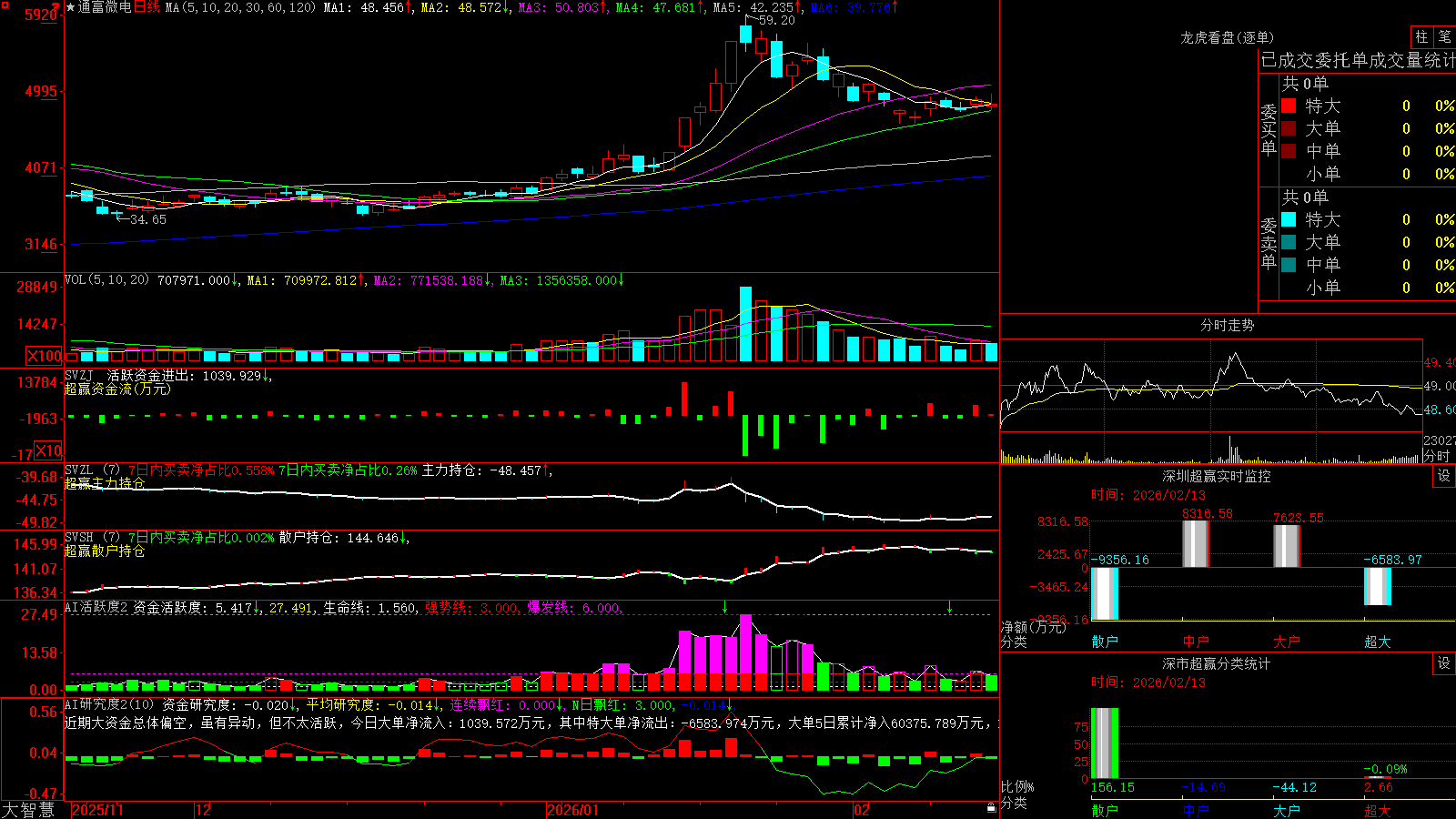The height and width of the screenshot is (819, 1456).
Task: Click the 分时 label beside intraday volume
Action: (1437, 456)
